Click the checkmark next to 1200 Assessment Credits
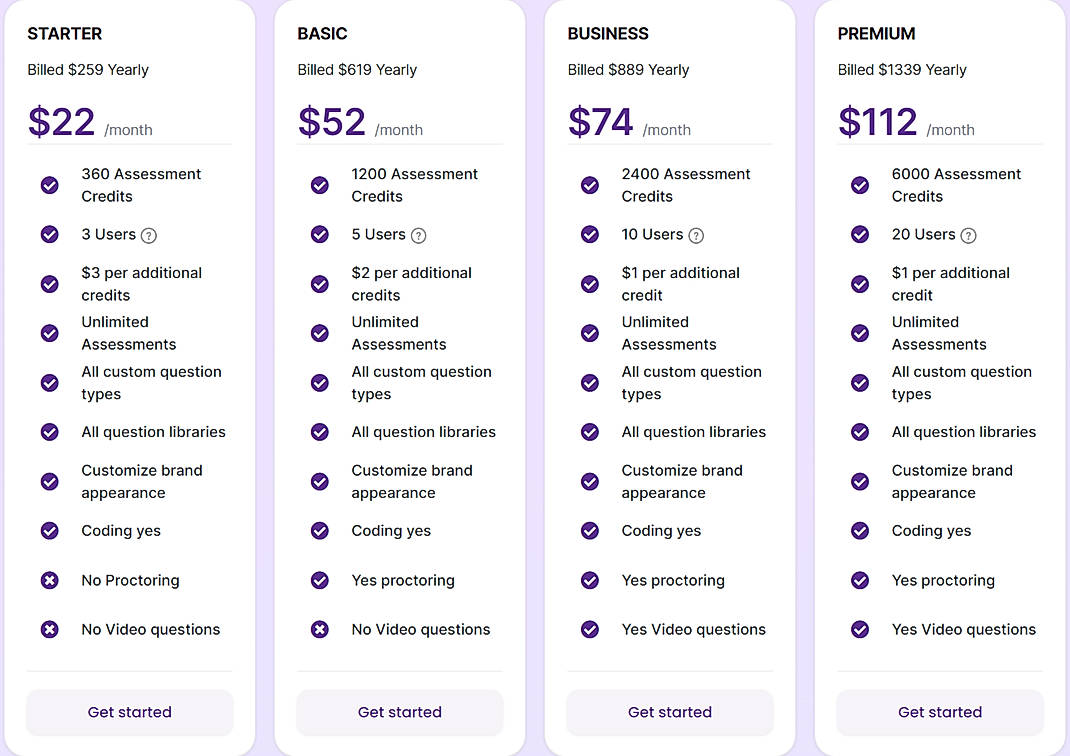 319,185
